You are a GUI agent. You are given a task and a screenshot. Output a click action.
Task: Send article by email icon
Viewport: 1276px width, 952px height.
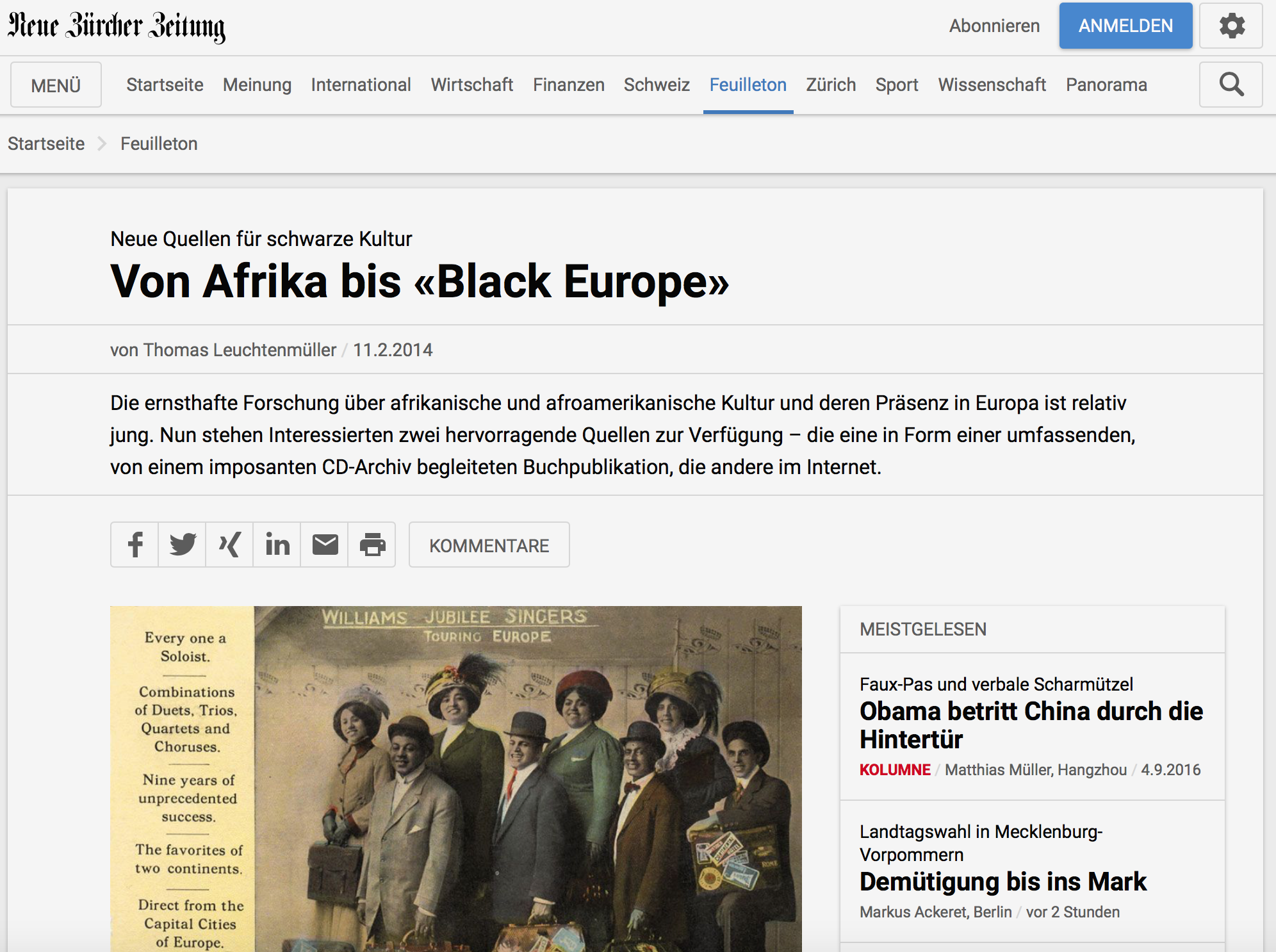coord(325,545)
